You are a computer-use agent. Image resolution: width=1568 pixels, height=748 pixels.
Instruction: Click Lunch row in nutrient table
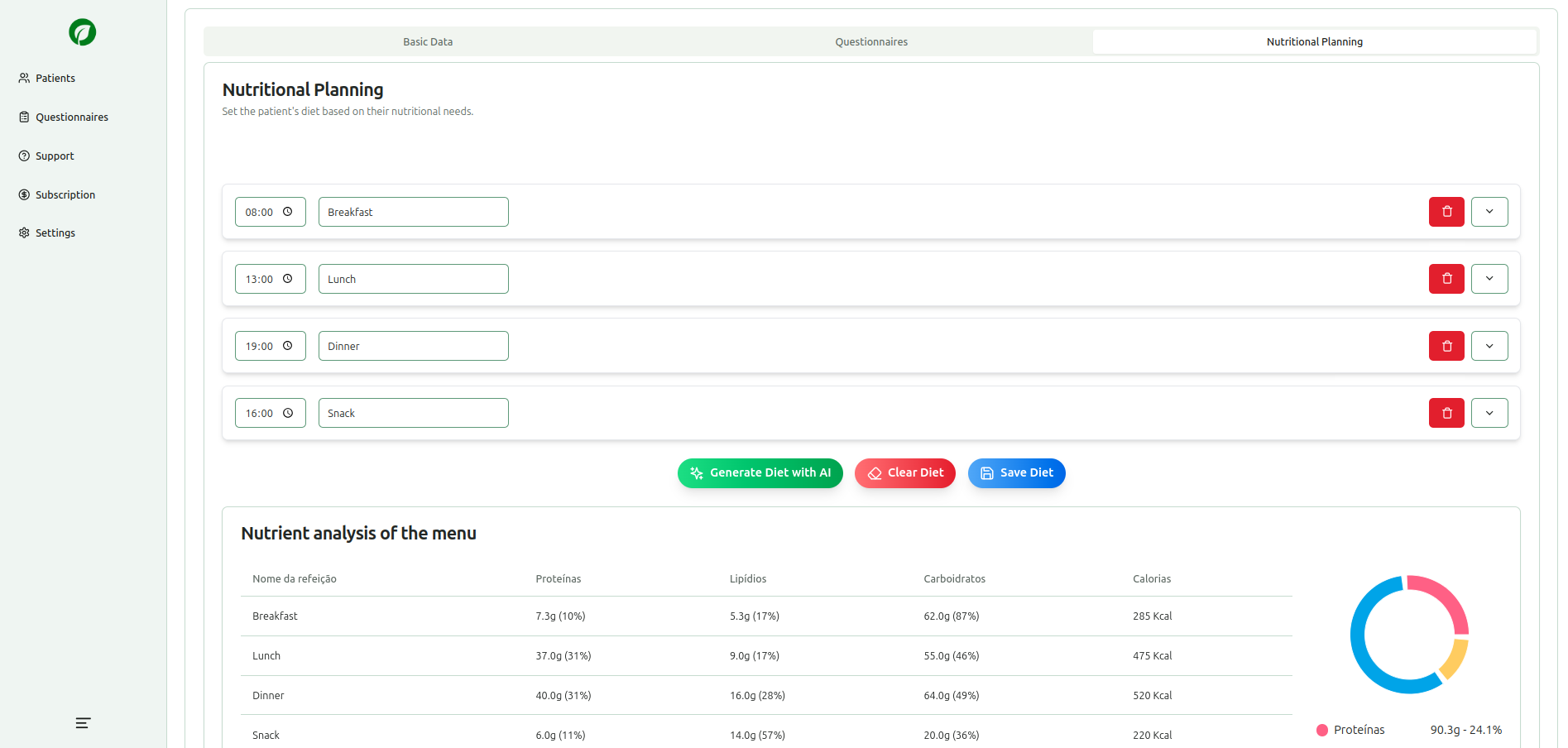pyautogui.click(x=766, y=656)
